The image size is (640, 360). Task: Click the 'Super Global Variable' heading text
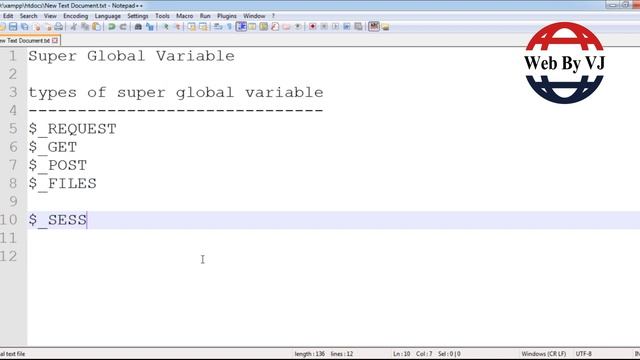(x=131, y=56)
